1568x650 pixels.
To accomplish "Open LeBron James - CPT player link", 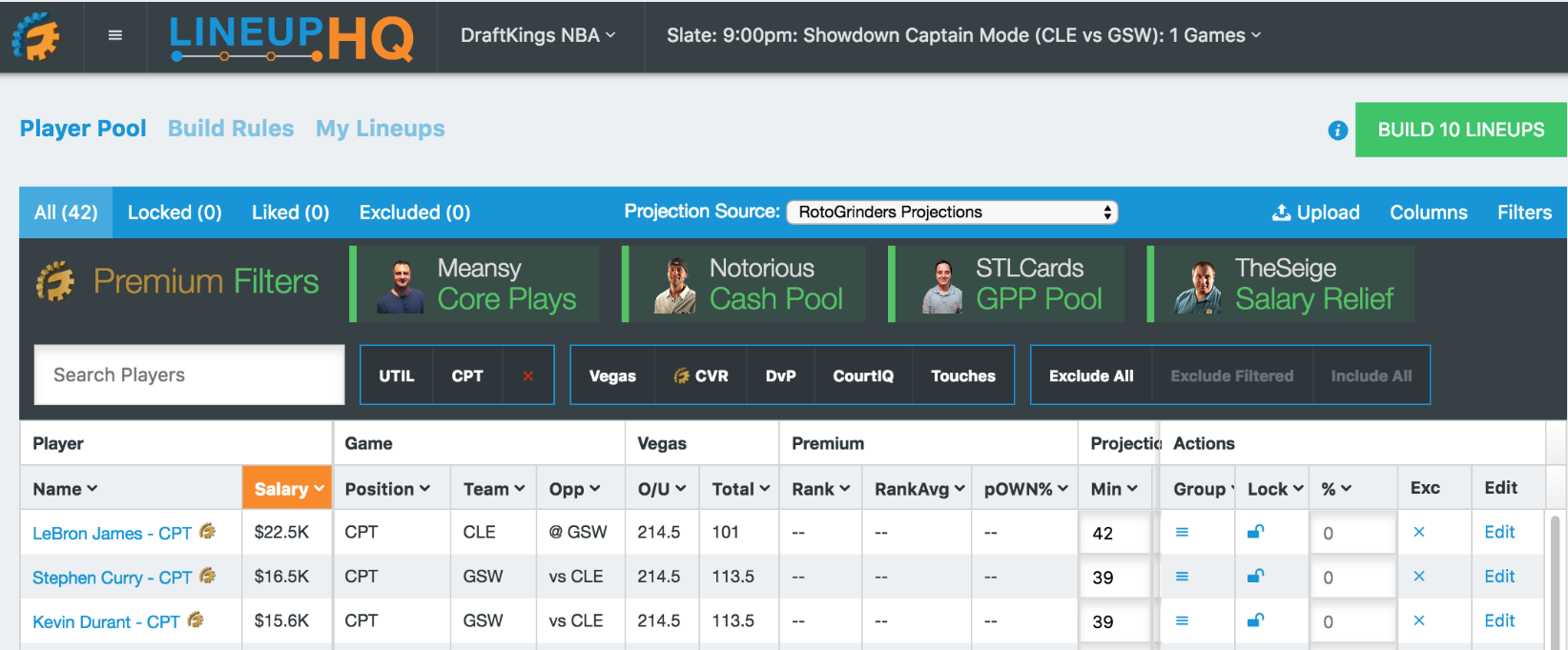I will point(113,534).
